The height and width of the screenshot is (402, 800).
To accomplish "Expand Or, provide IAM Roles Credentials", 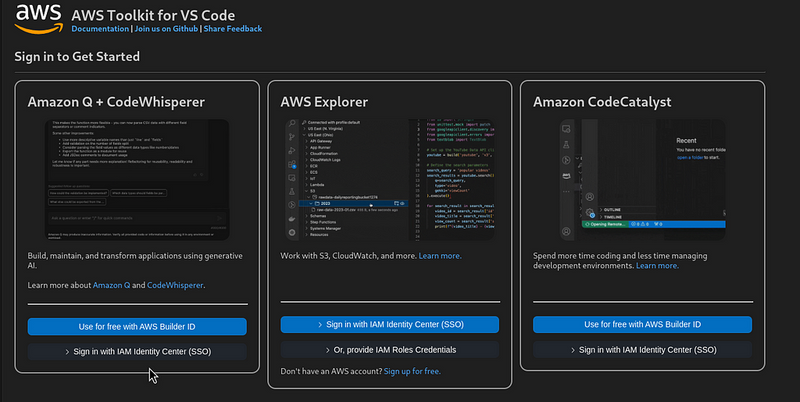I will 389,349.
